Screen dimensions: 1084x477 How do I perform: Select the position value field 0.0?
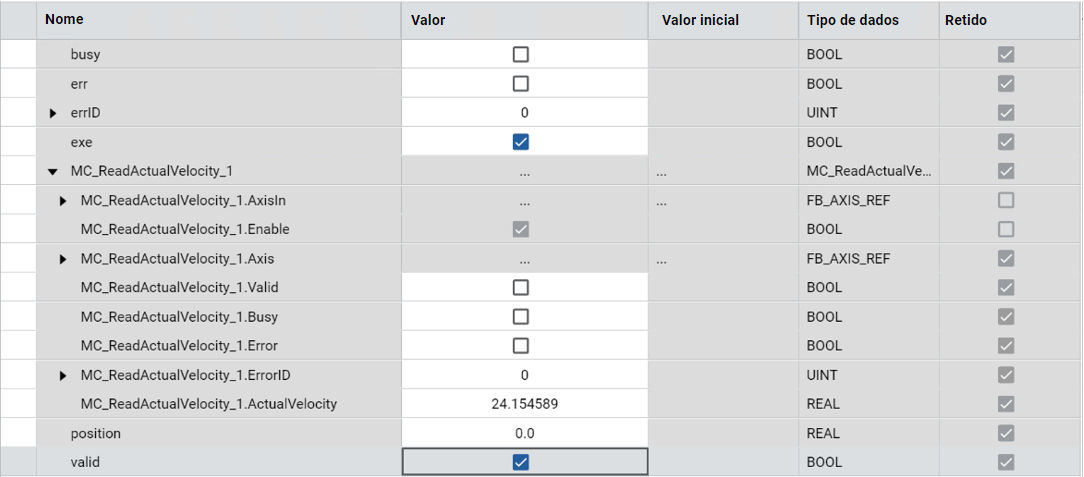pyautogui.click(x=524, y=433)
